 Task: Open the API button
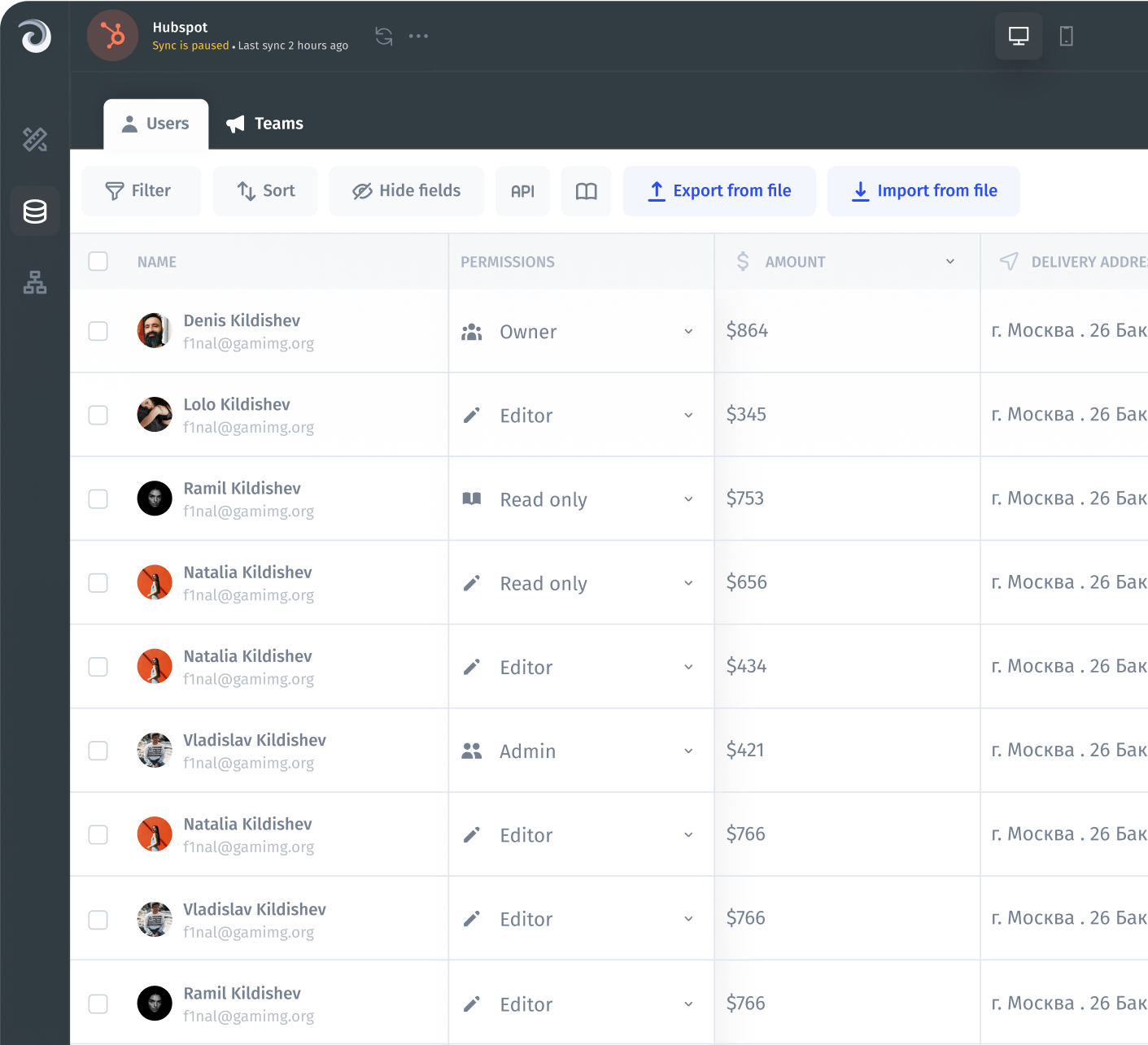(522, 191)
